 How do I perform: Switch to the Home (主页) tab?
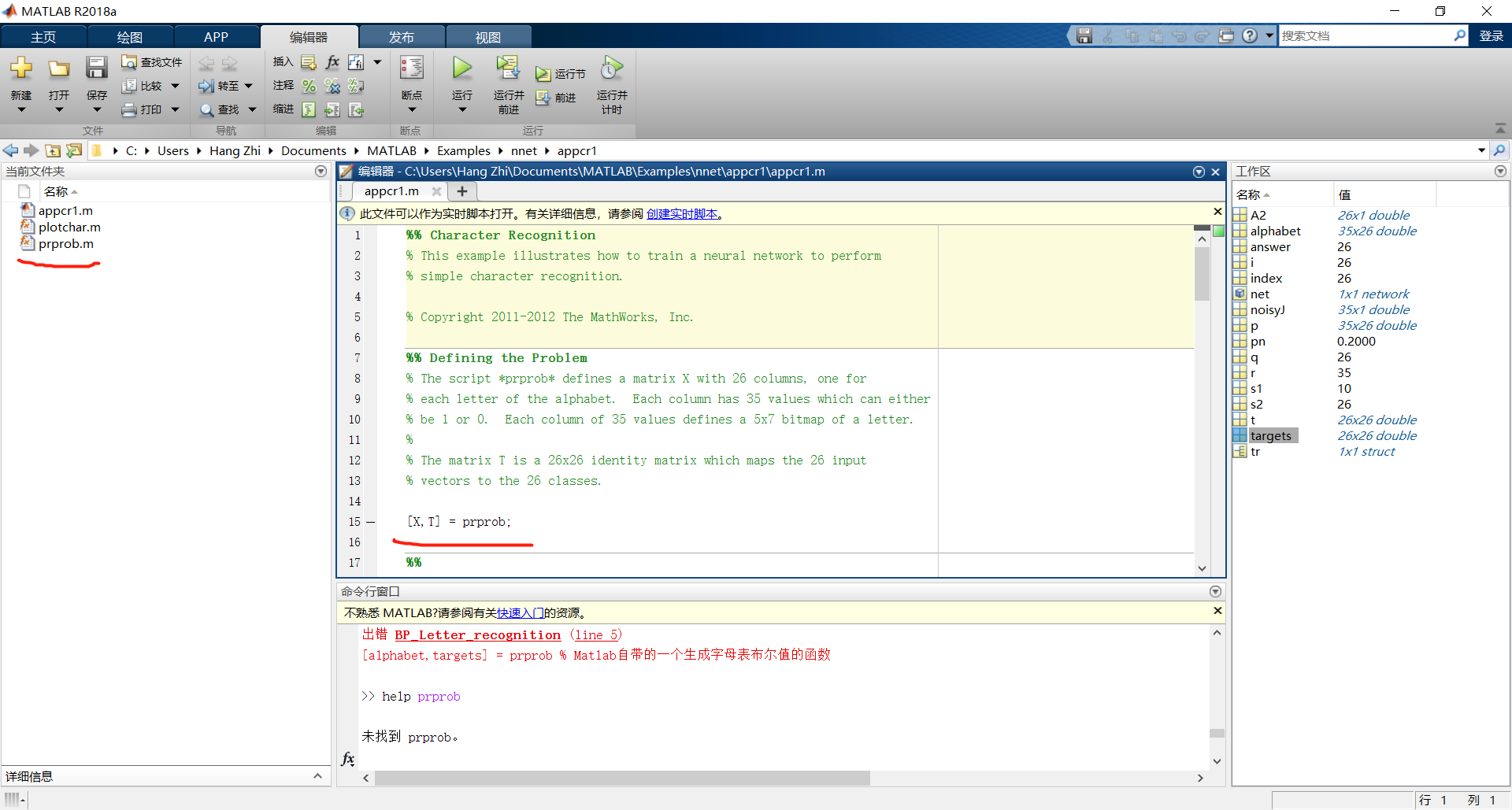coord(43,37)
